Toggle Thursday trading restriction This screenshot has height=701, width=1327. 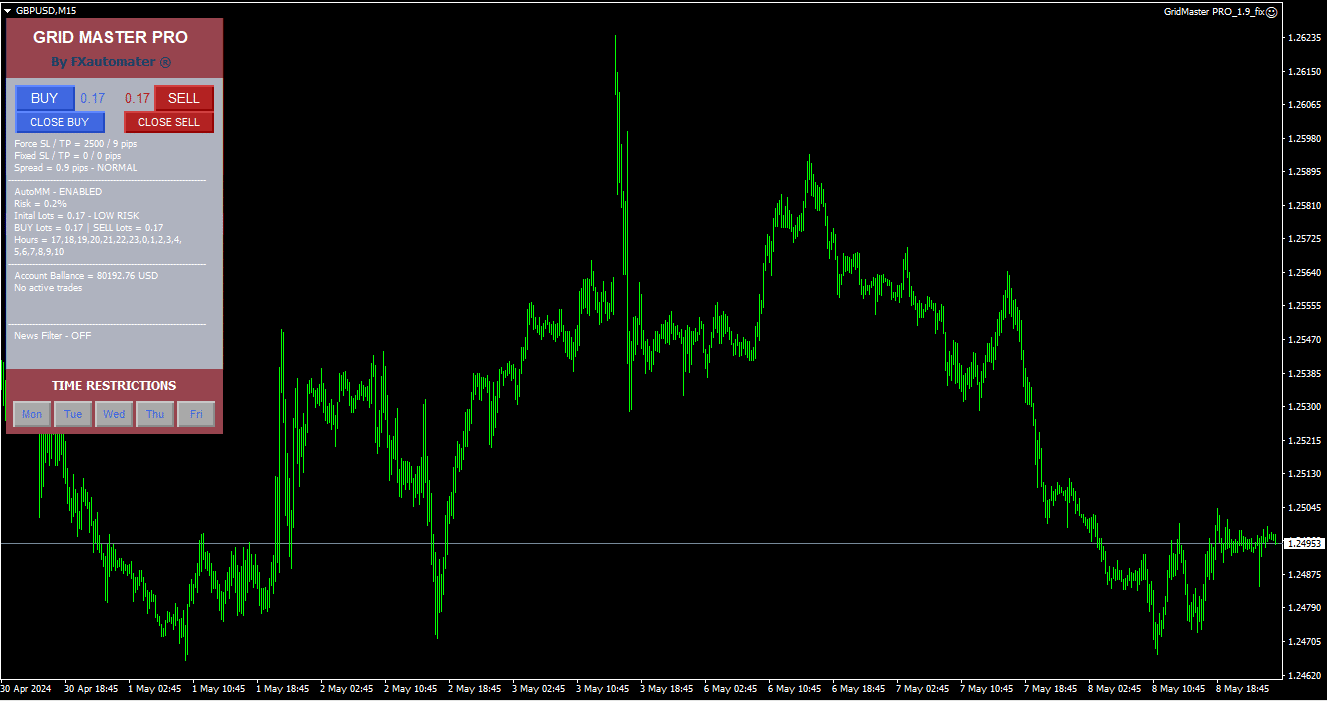[x=154, y=413]
